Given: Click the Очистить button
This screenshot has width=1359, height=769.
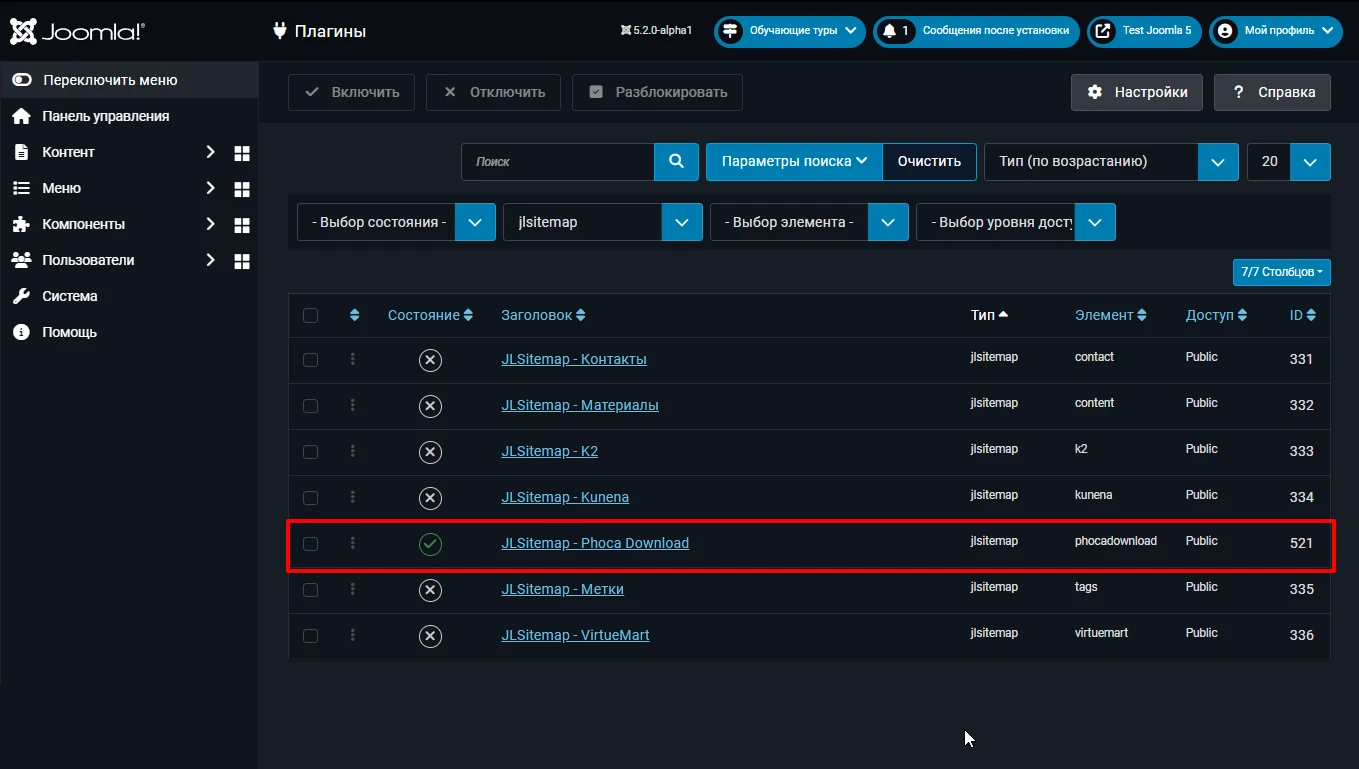Looking at the screenshot, I should point(929,161).
